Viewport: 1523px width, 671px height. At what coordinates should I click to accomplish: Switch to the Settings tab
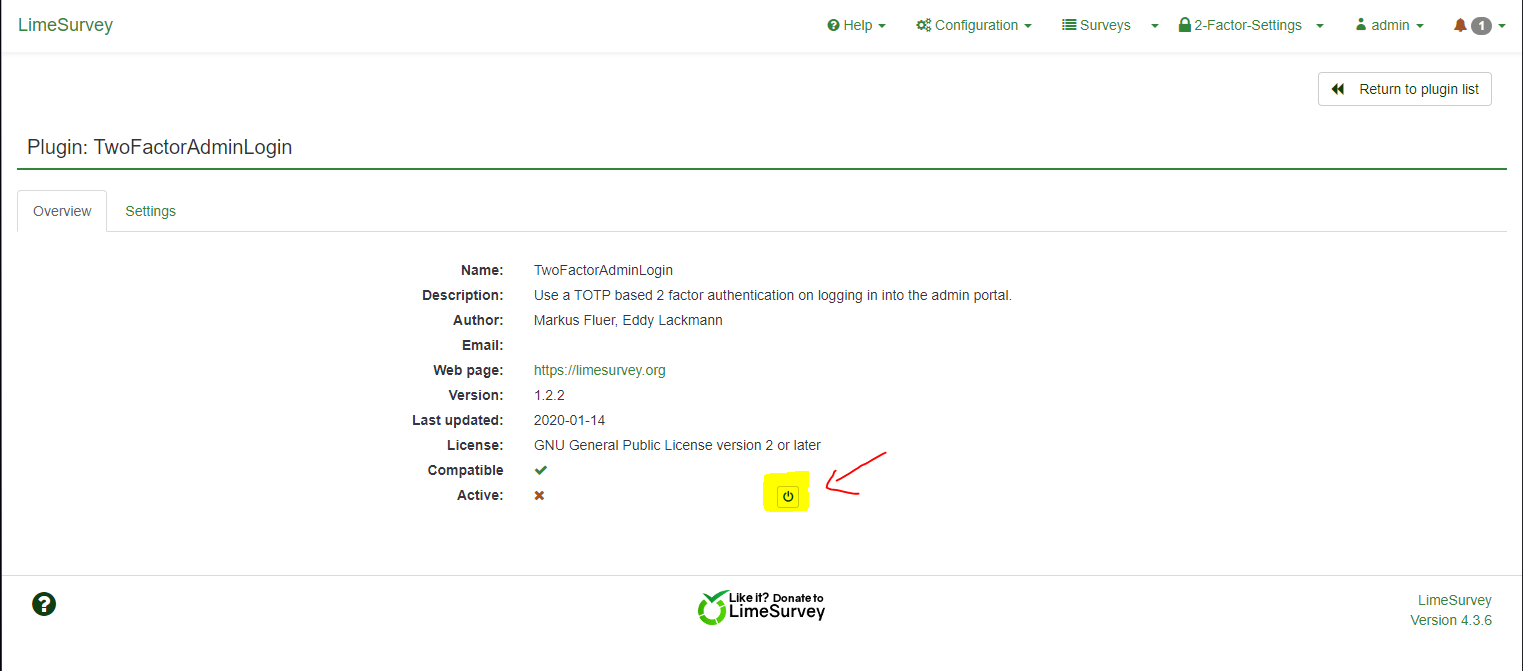tap(150, 211)
